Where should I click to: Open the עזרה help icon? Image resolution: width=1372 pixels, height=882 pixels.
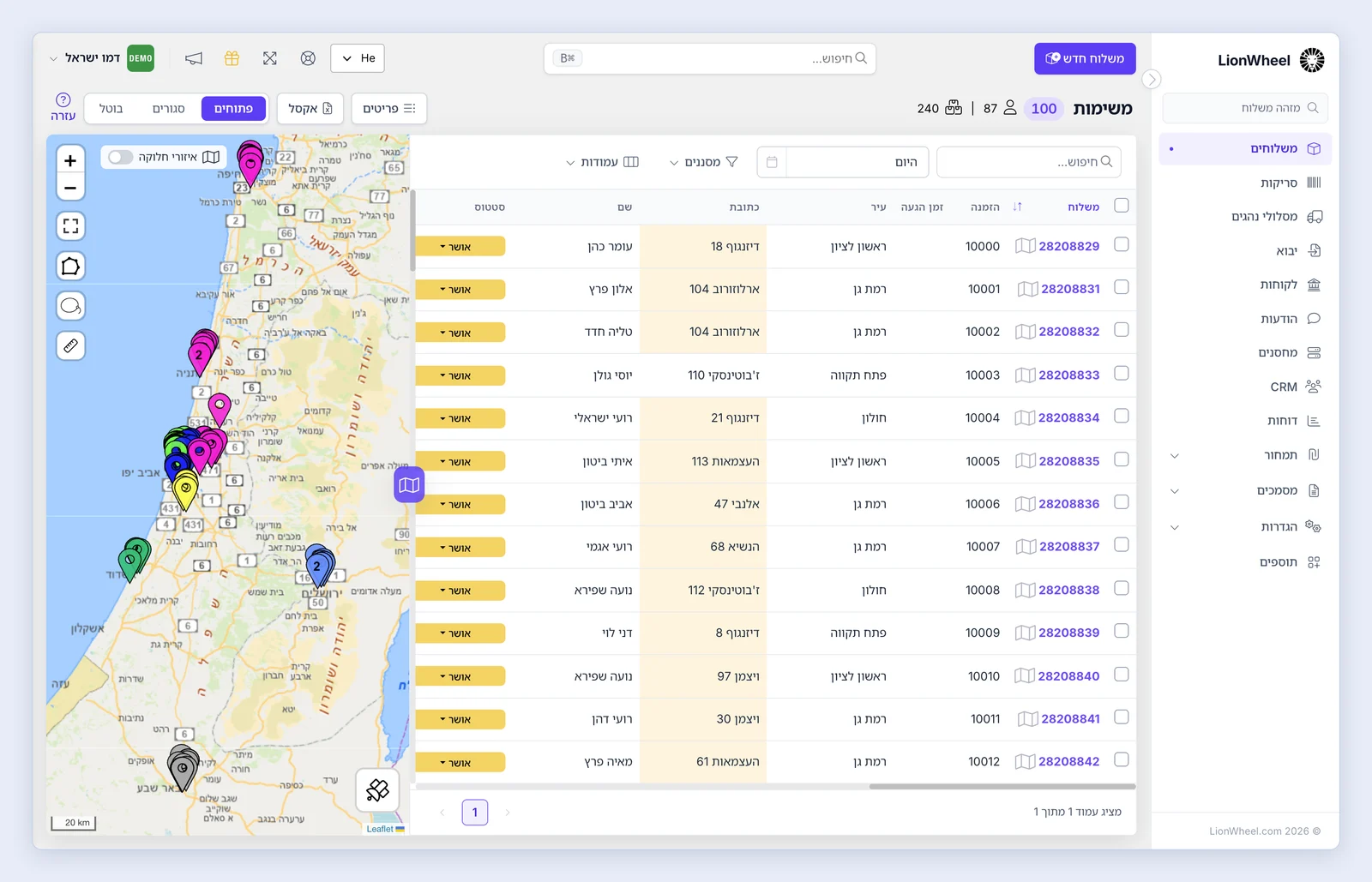tap(63, 108)
